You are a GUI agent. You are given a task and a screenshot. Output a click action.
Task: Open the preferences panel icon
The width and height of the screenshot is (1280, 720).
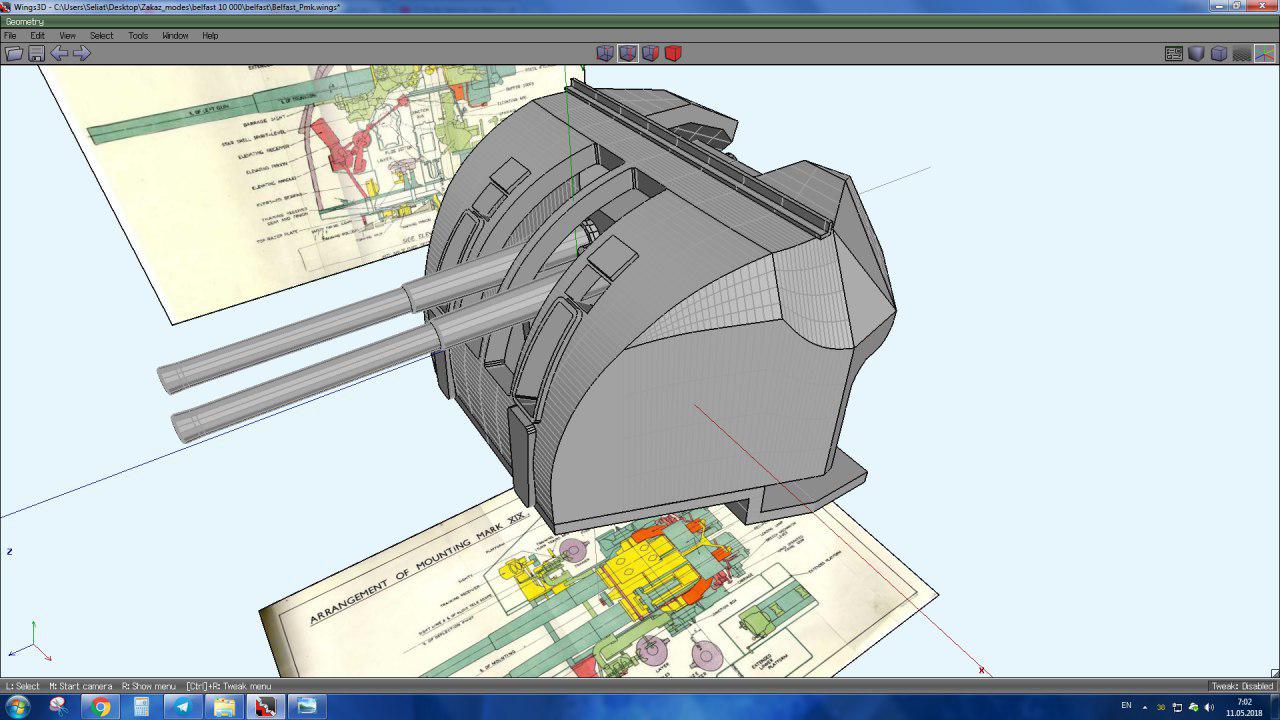tap(1174, 53)
